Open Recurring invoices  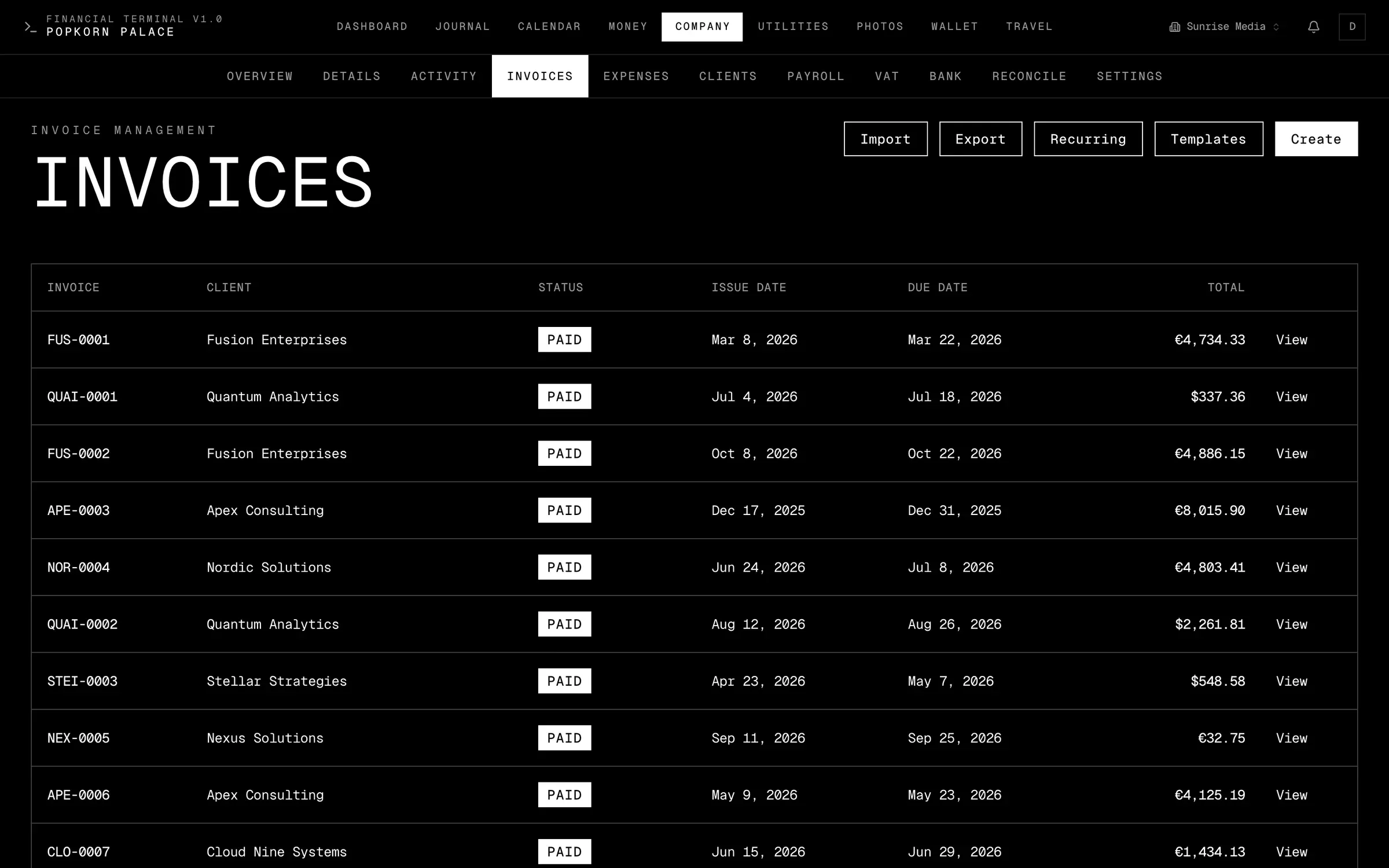[x=1088, y=139]
